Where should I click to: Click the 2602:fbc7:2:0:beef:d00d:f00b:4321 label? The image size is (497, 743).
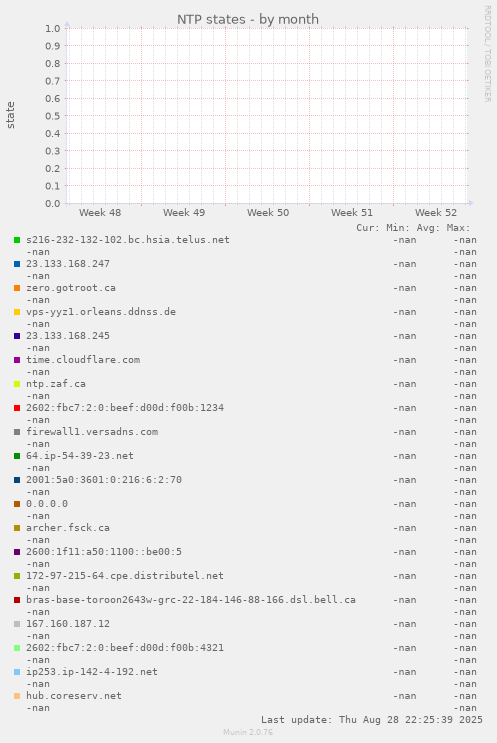[125, 648]
